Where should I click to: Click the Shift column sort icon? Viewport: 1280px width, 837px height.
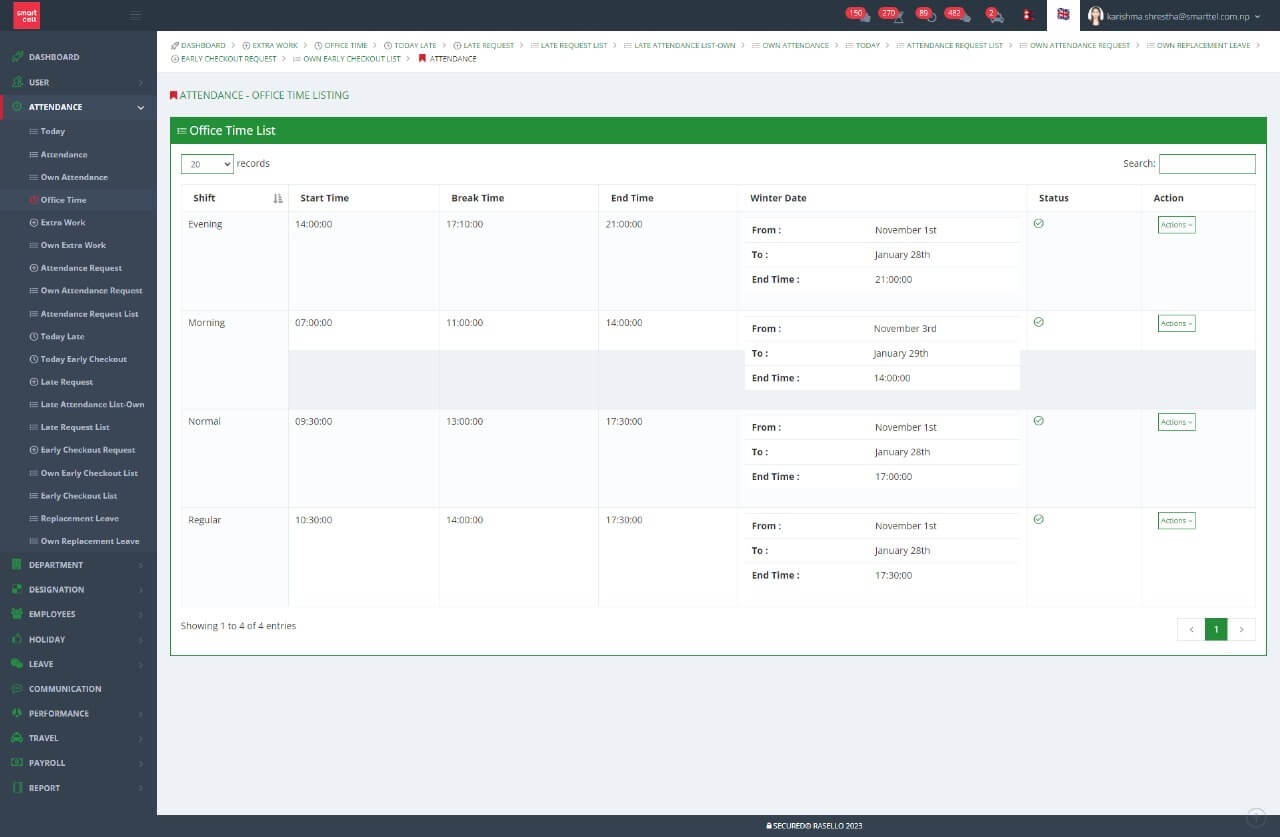278,199
